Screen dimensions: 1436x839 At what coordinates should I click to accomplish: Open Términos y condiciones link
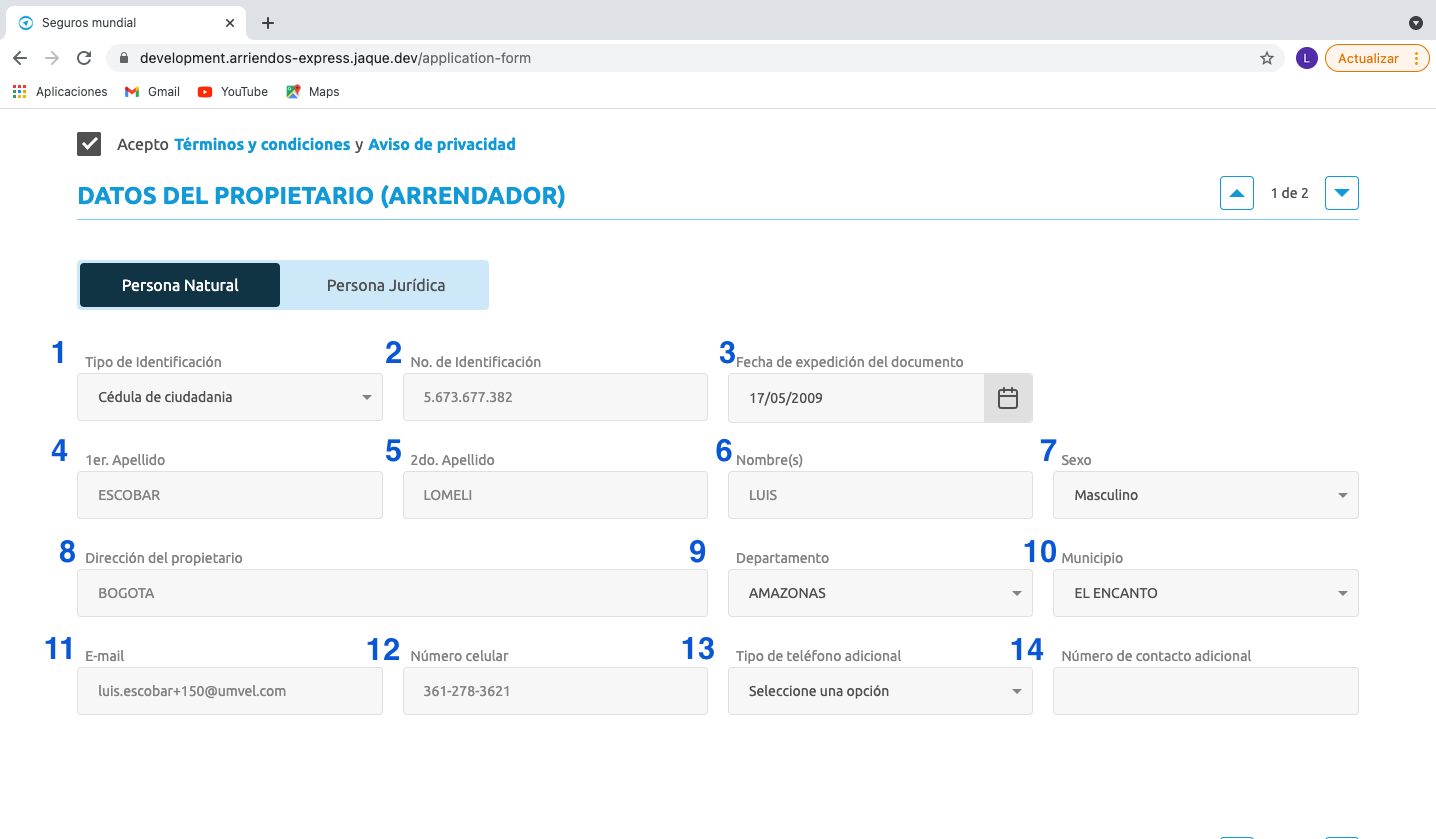(262, 144)
